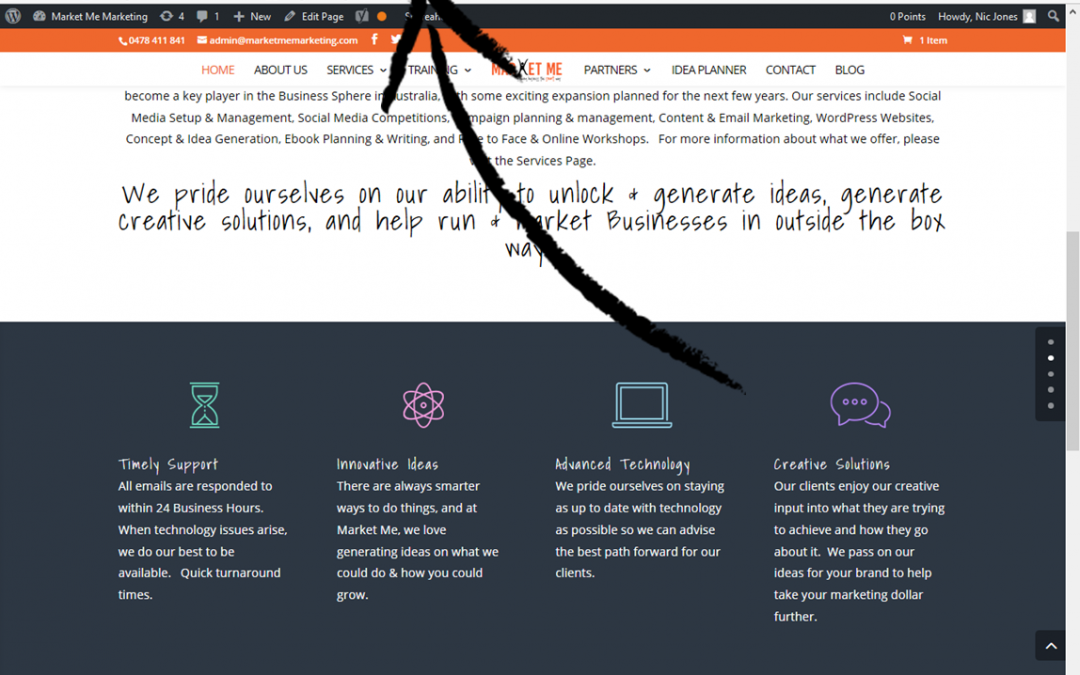Click the text 'the best path forward for our'
This screenshot has width=1080, height=675.
click(638, 552)
